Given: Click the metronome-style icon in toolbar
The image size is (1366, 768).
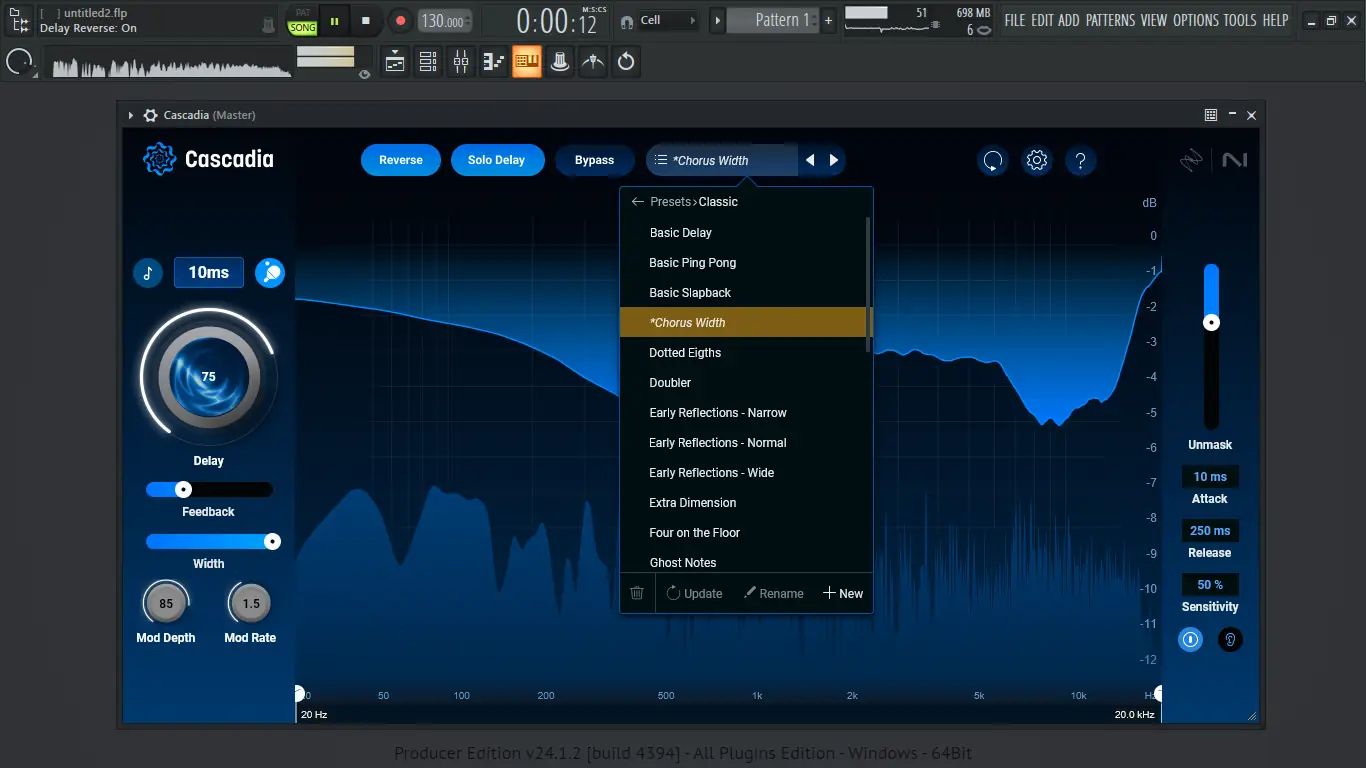Looking at the screenshot, I should pos(593,62).
